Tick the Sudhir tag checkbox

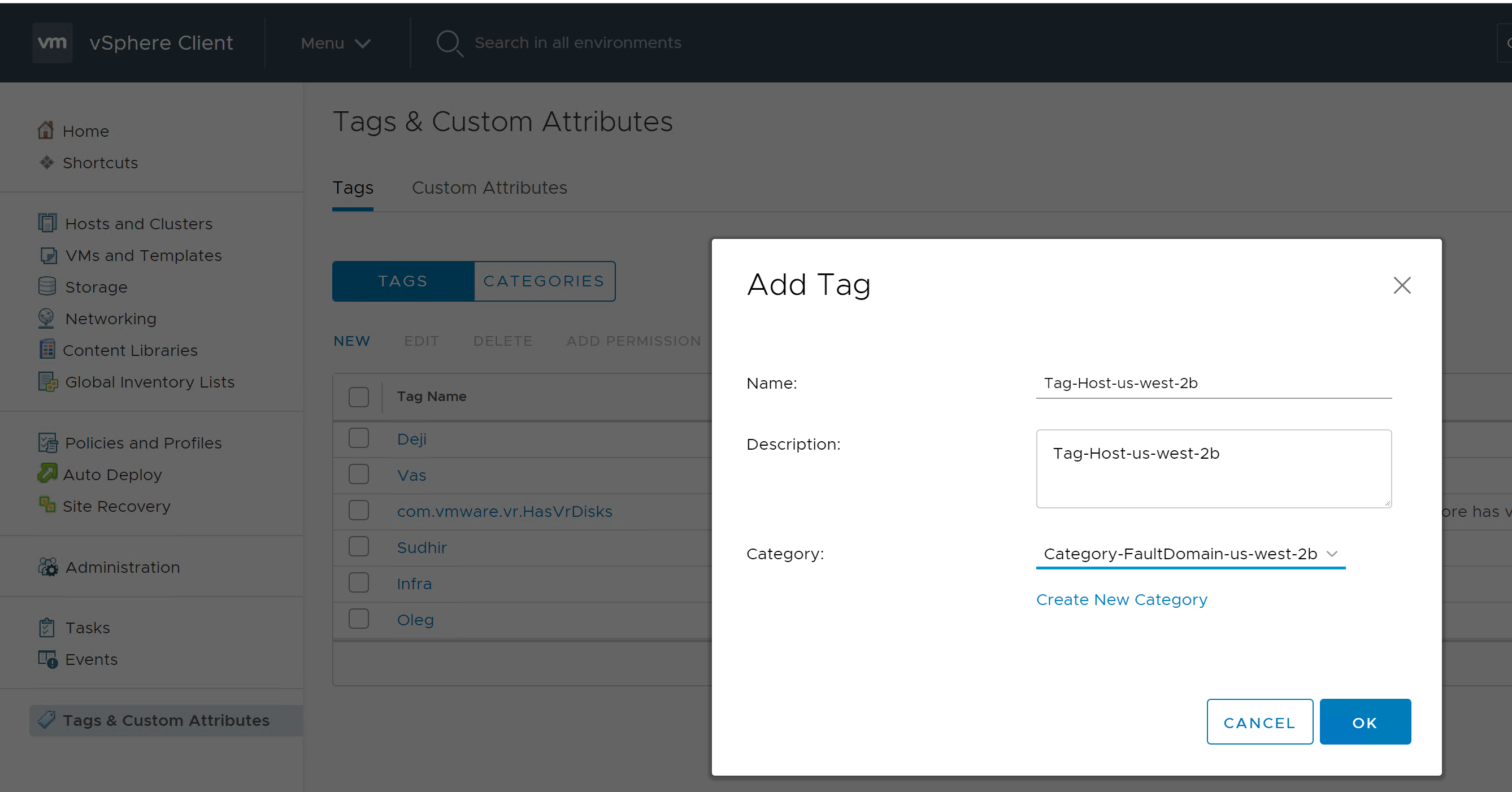pyautogui.click(x=359, y=547)
